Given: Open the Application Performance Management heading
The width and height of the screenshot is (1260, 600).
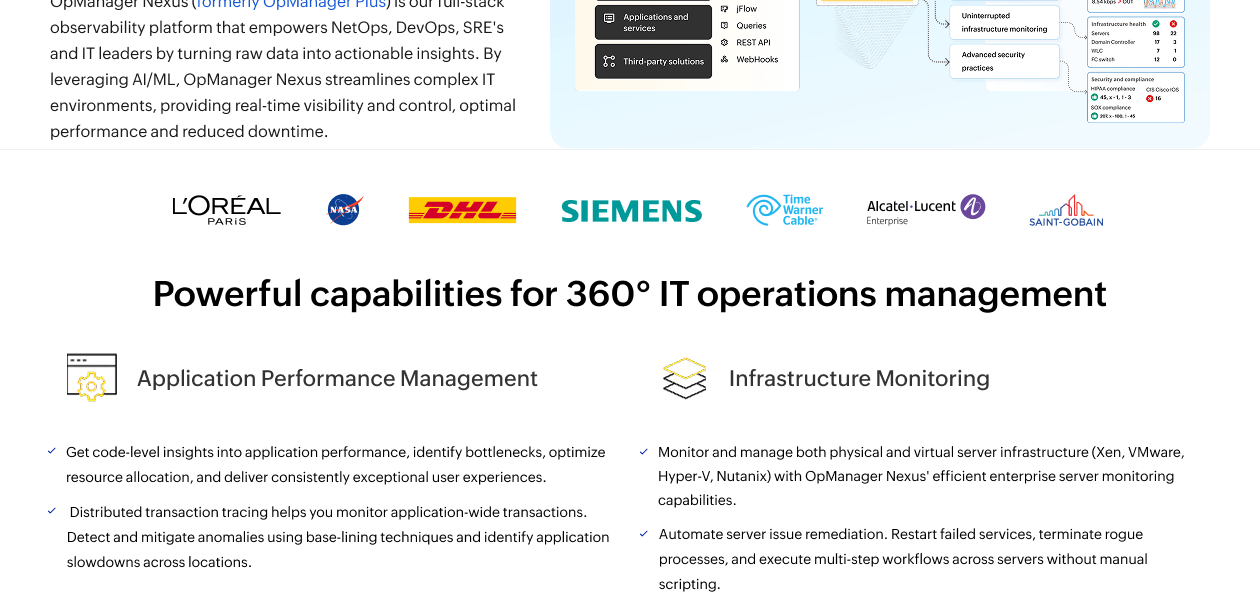Looking at the screenshot, I should pos(337,378).
